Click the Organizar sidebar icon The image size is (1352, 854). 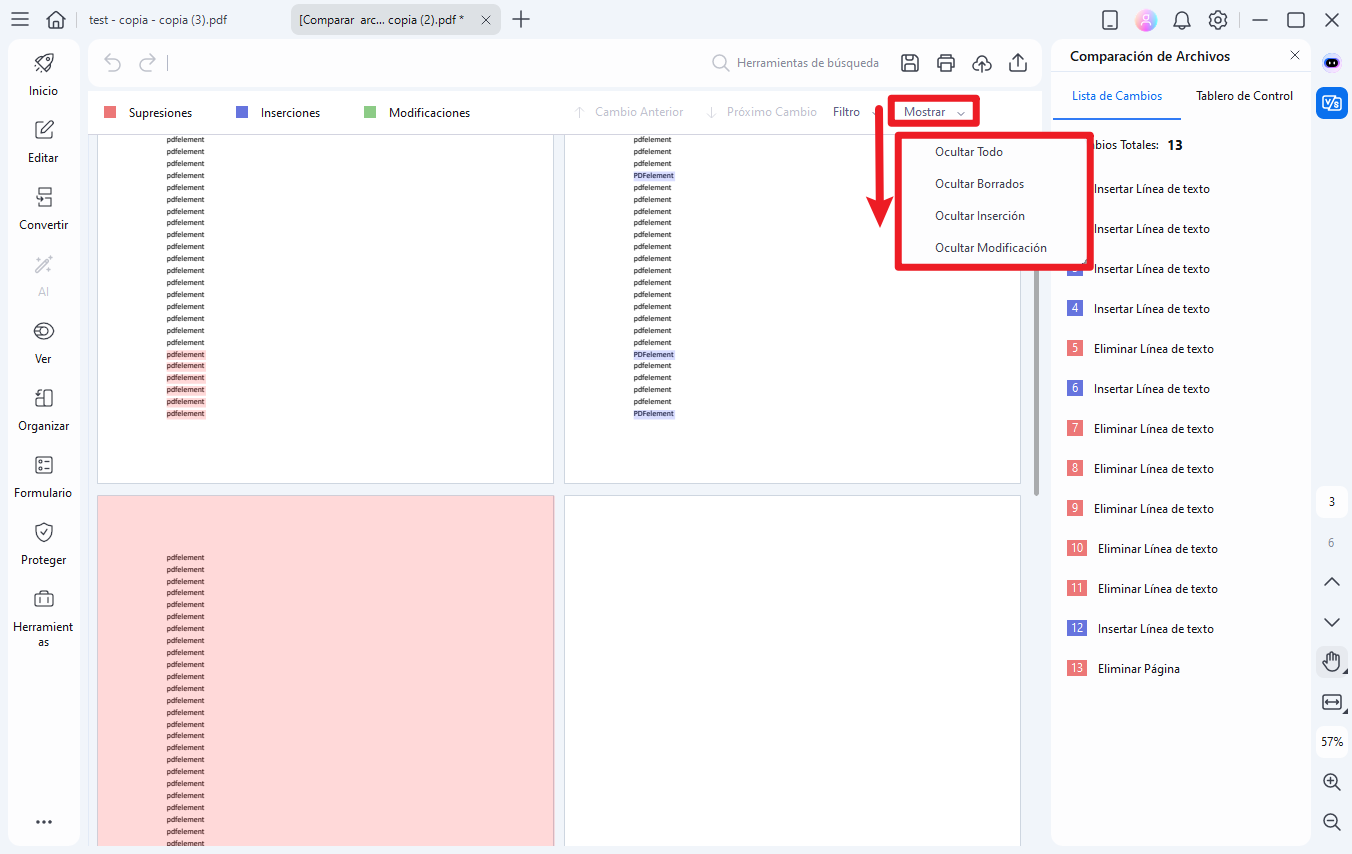click(44, 409)
